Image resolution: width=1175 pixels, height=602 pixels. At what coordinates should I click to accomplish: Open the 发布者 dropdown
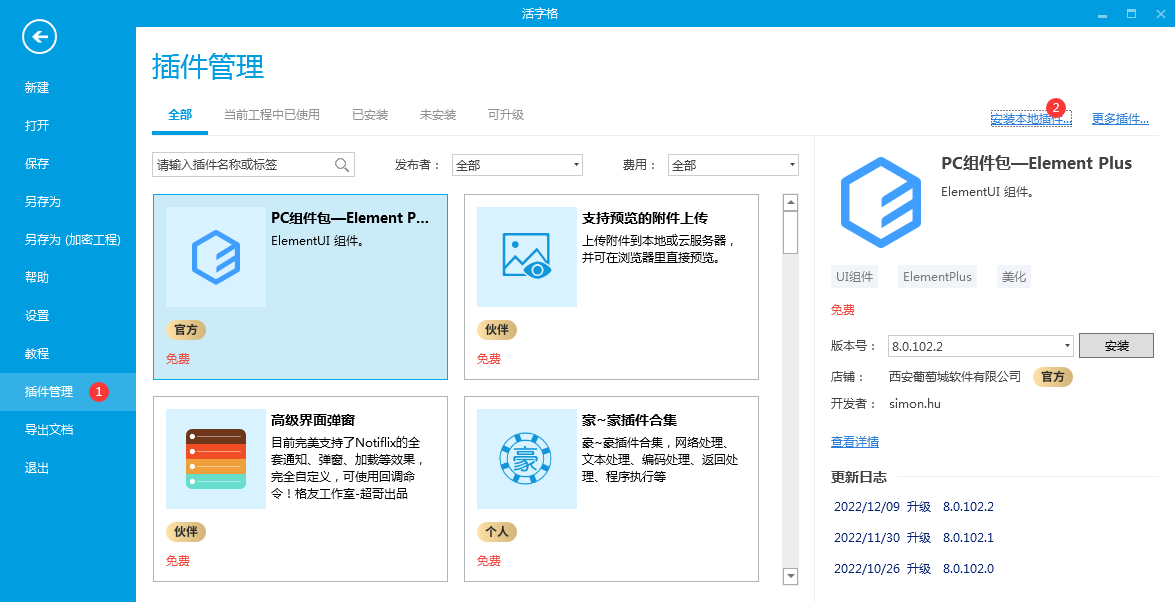(x=517, y=165)
